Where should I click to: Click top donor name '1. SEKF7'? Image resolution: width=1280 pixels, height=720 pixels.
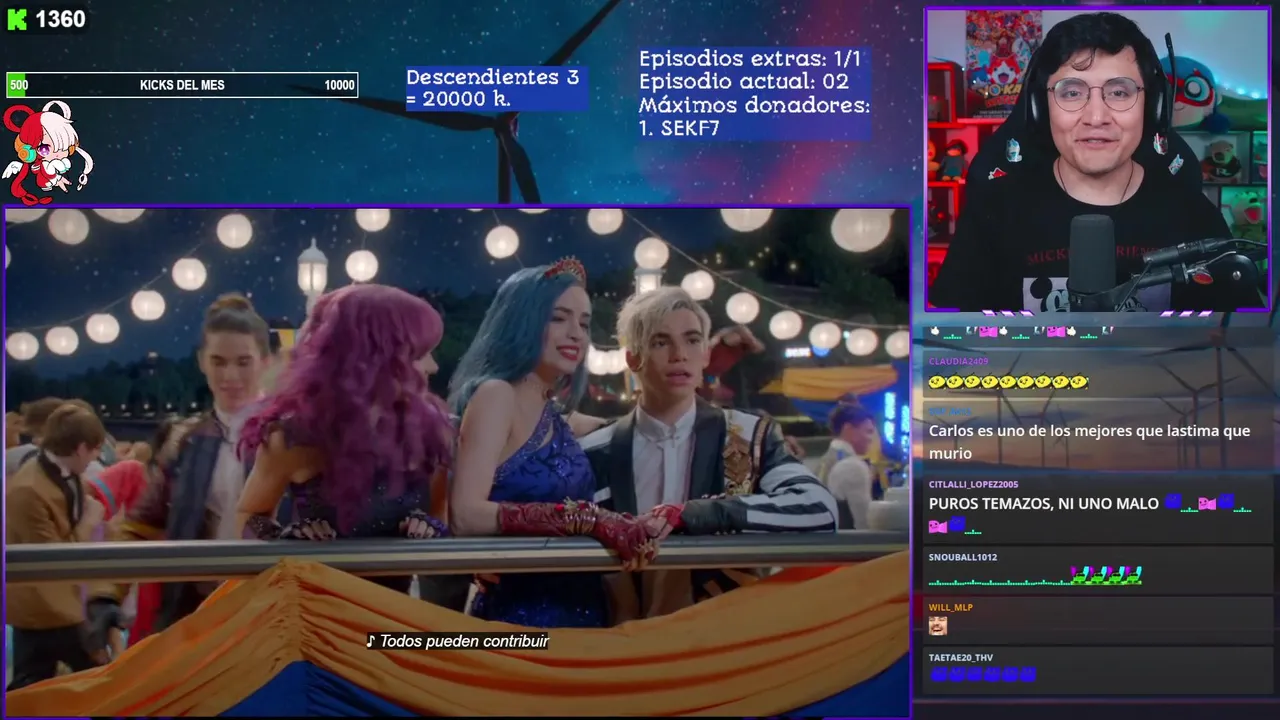[x=678, y=128]
